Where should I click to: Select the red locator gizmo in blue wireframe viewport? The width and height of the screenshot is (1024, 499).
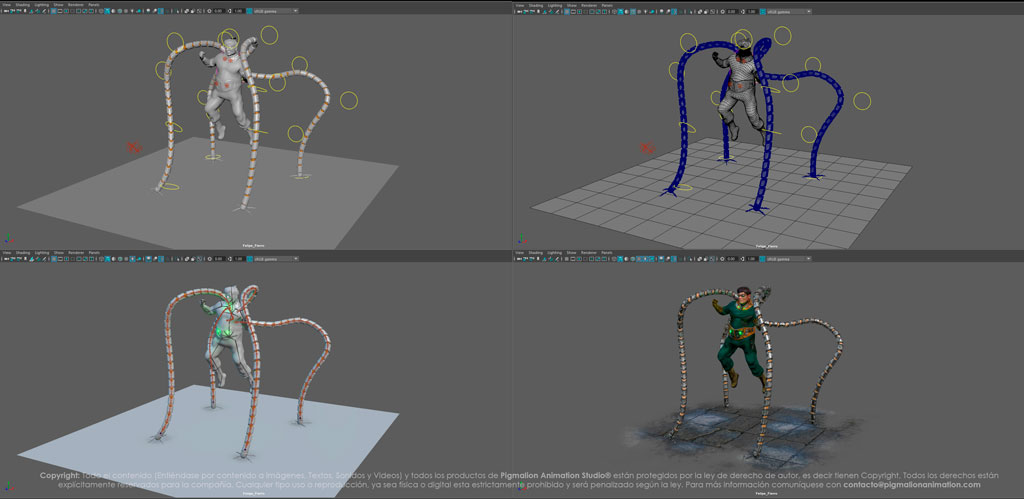pyautogui.click(x=647, y=148)
